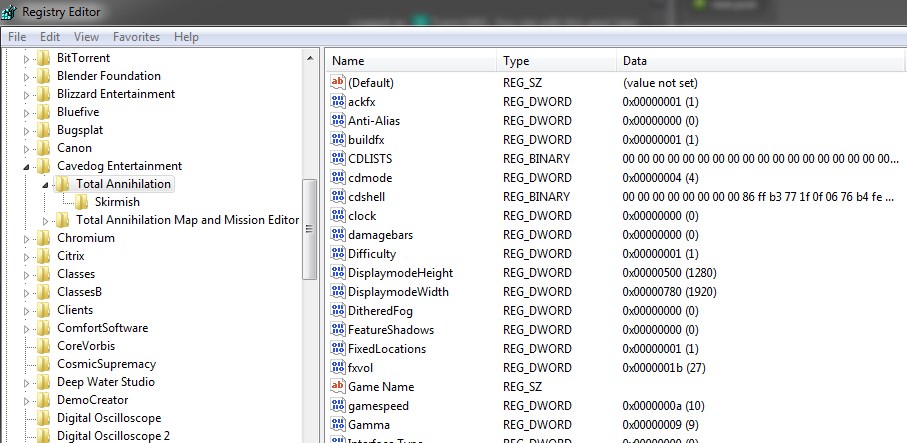Select the Digital Oscilloscope 2 key
907x443 pixels.
[113, 435]
